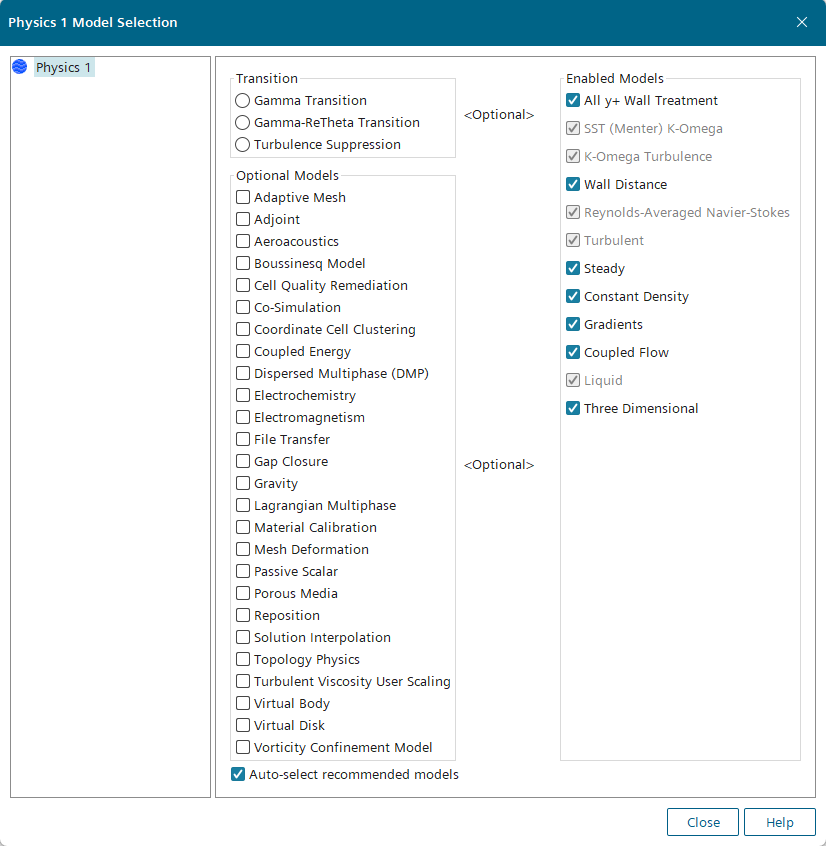Select the Gamma Transition radio button
The width and height of the screenshot is (826, 846).
tap(243, 101)
